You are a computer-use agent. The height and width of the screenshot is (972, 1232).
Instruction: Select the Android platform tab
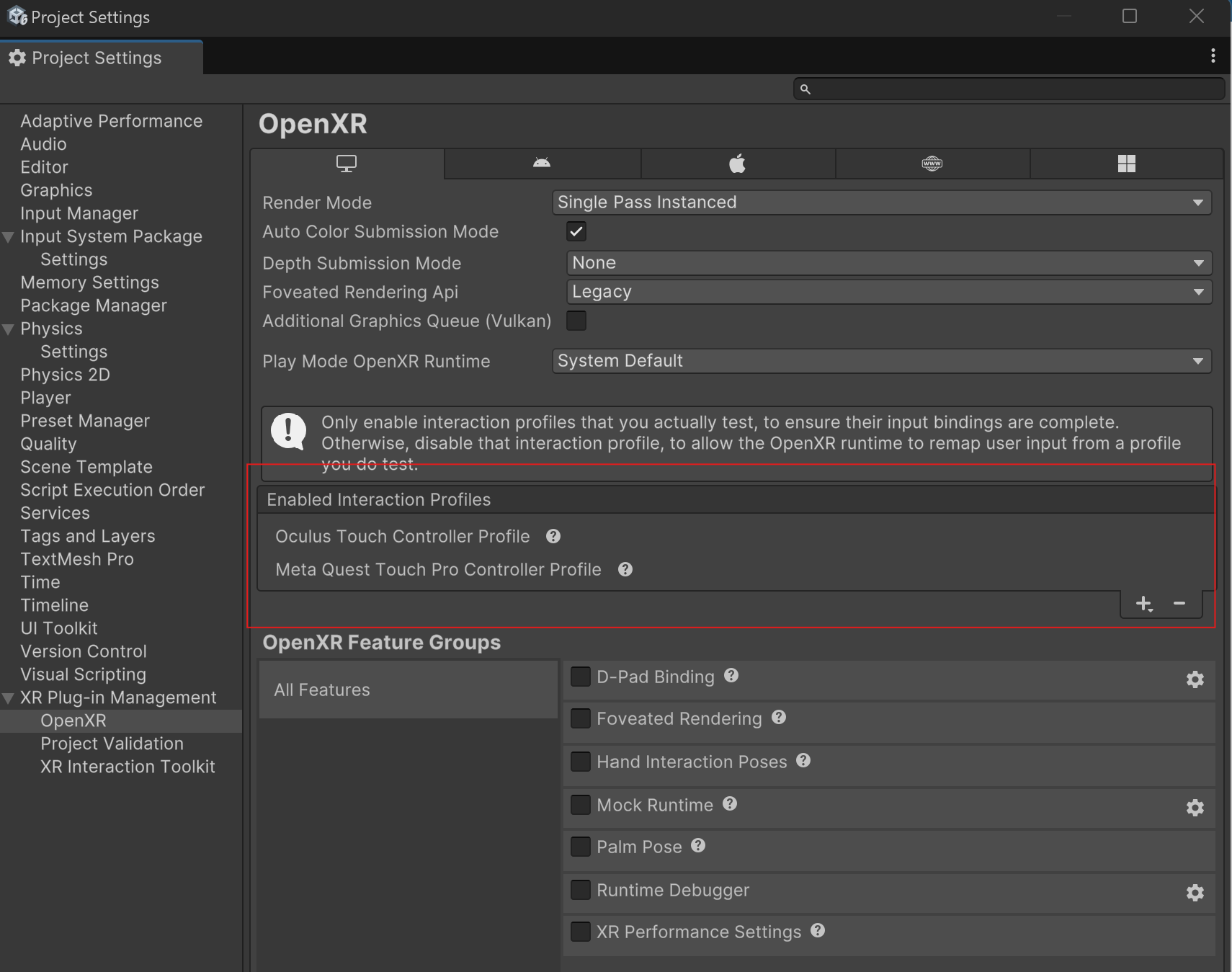[542, 164]
